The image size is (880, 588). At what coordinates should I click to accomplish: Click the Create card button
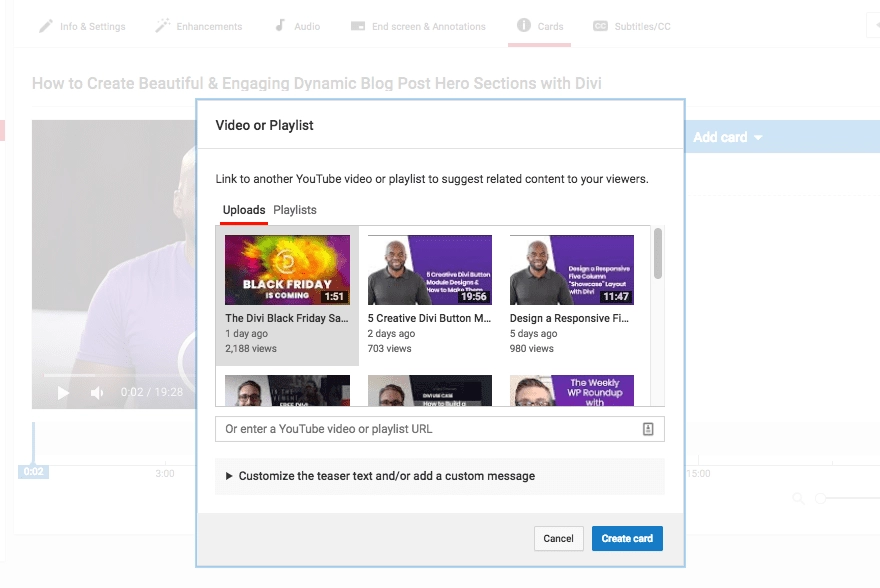pos(627,538)
